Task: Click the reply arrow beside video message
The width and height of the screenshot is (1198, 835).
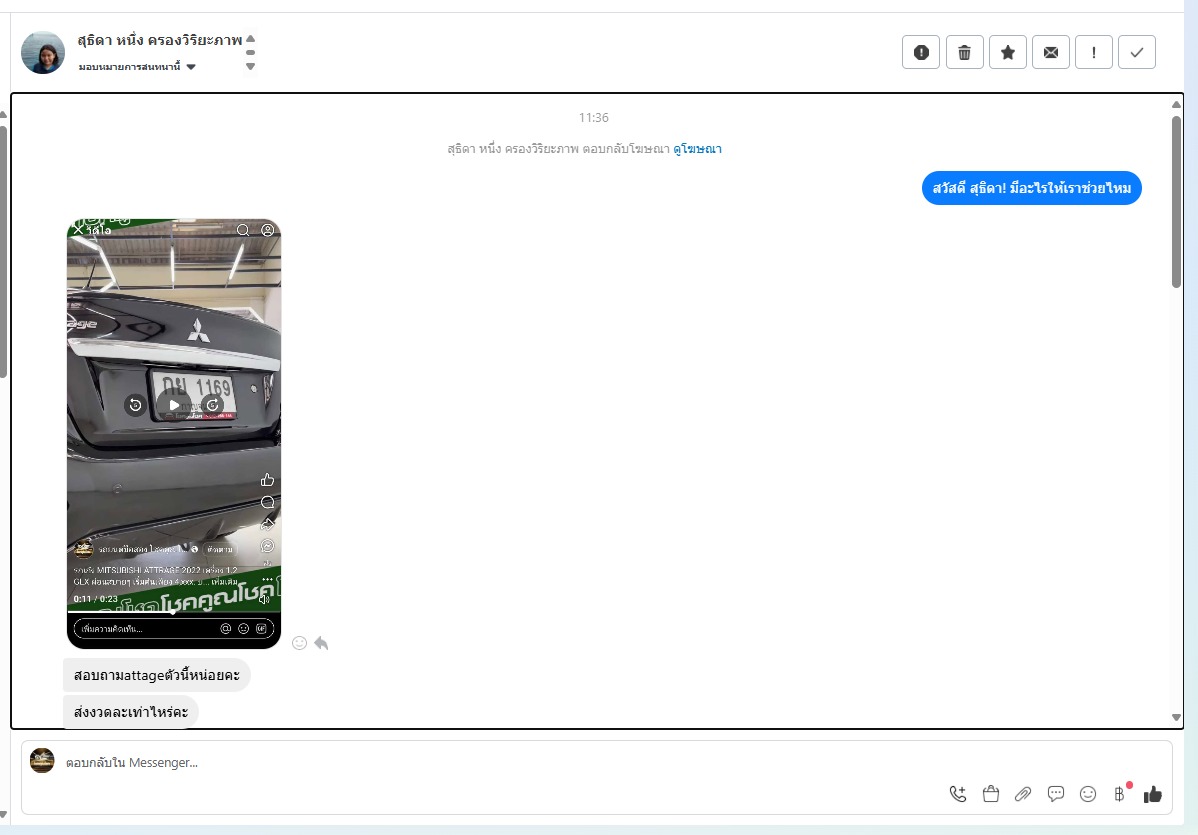Action: click(x=321, y=643)
